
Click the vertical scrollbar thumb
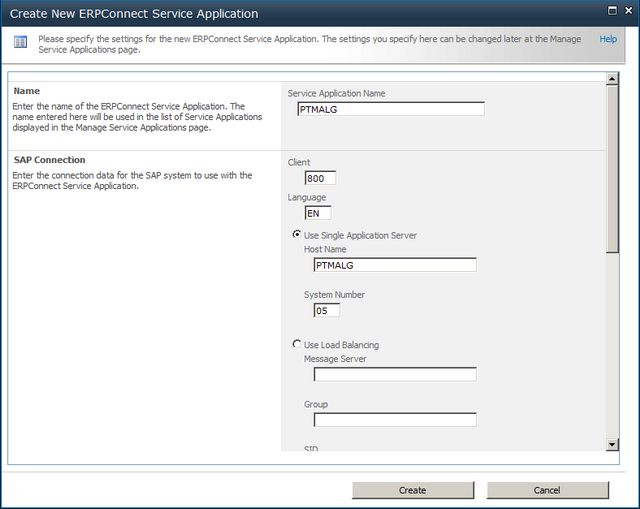tap(612, 169)
